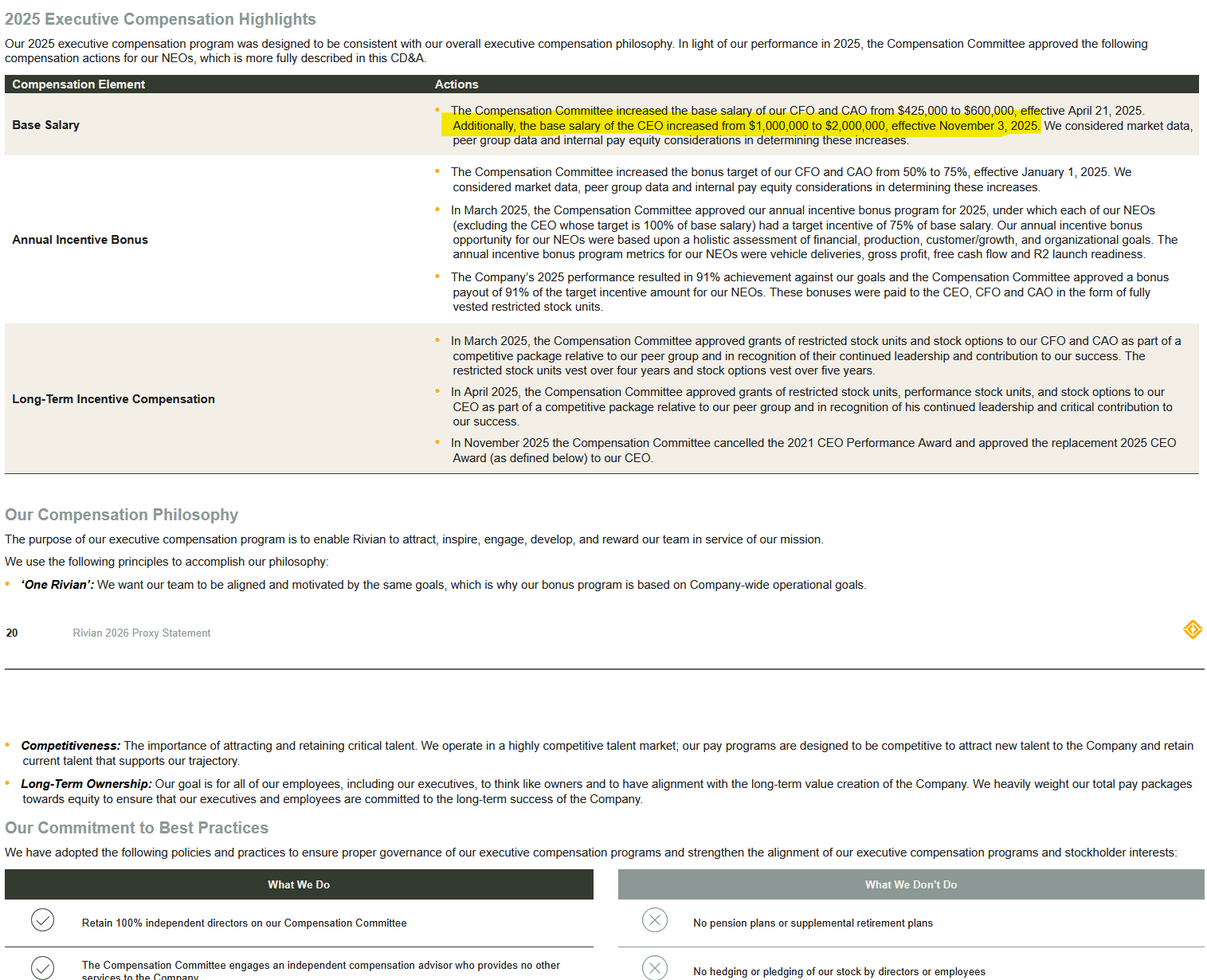This screenshot has height=980, width=1207.
Task: Click the bold term 'Competitiveness:'
Action: (71, 746)
